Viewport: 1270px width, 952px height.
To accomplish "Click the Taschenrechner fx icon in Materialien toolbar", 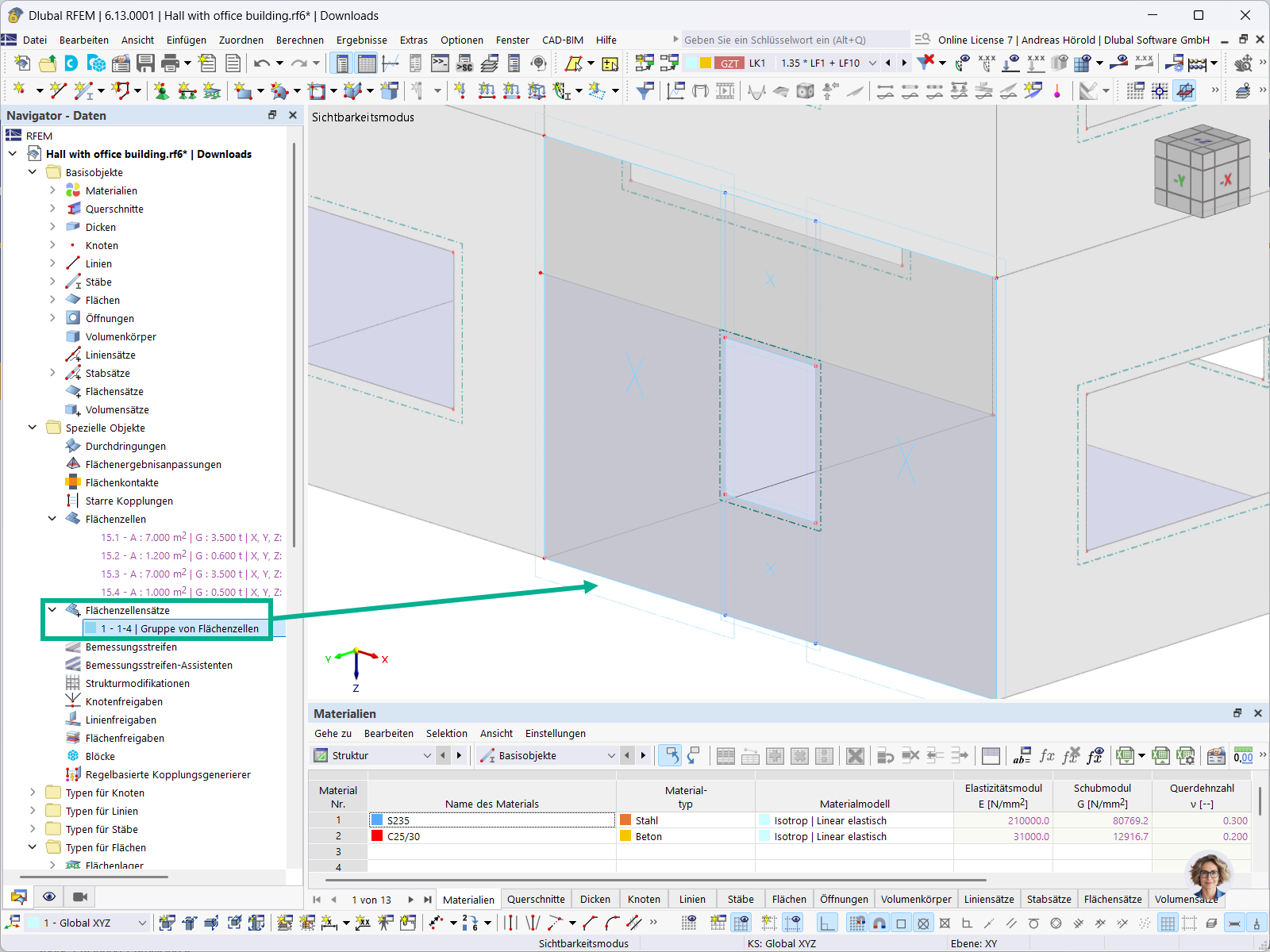I will point(1046,755).
